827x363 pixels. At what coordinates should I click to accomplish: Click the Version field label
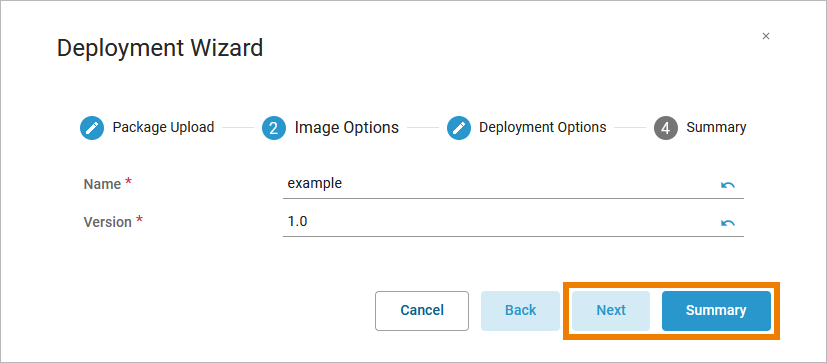click(108, 222)
